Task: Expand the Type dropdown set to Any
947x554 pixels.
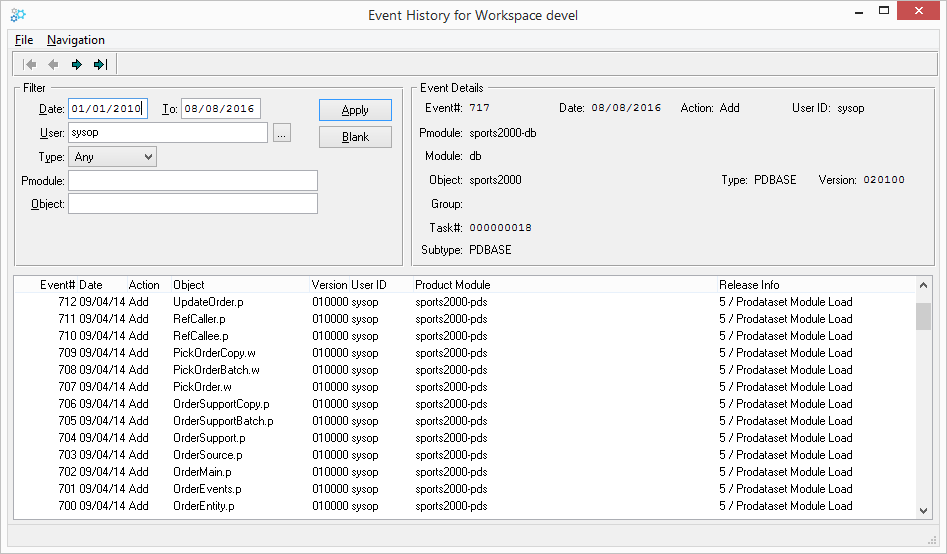Action: 112,157
